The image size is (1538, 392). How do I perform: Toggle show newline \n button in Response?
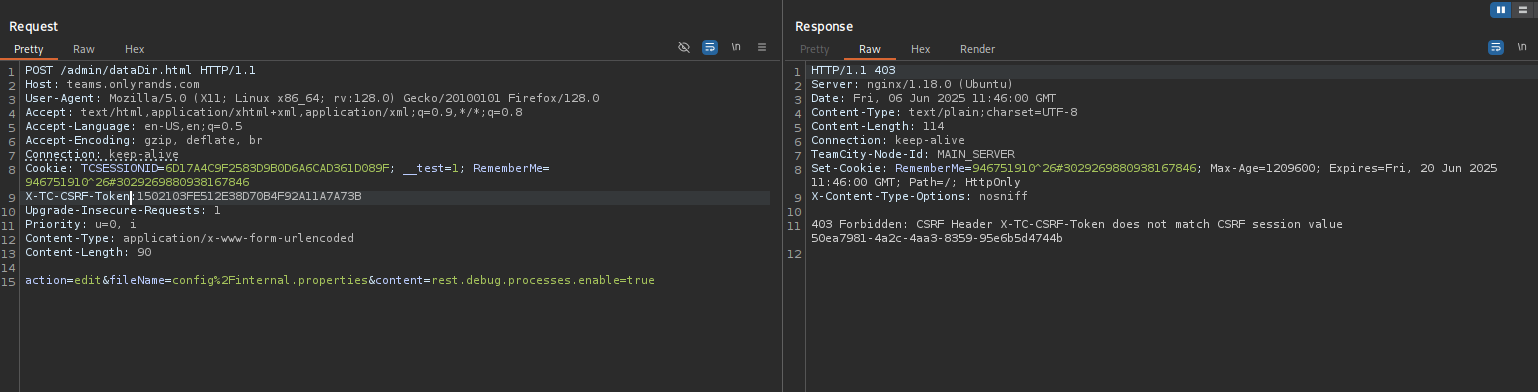tap(1522, 47)
